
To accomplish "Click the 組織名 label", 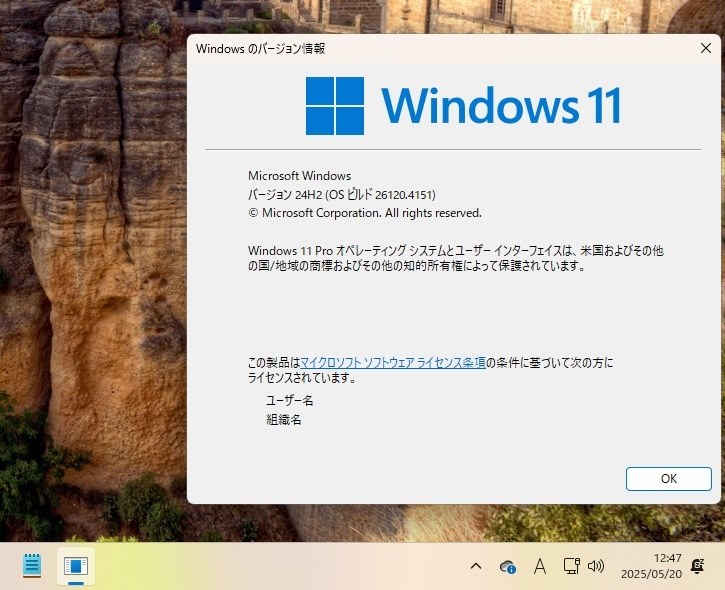I will (x=283, y=419).
